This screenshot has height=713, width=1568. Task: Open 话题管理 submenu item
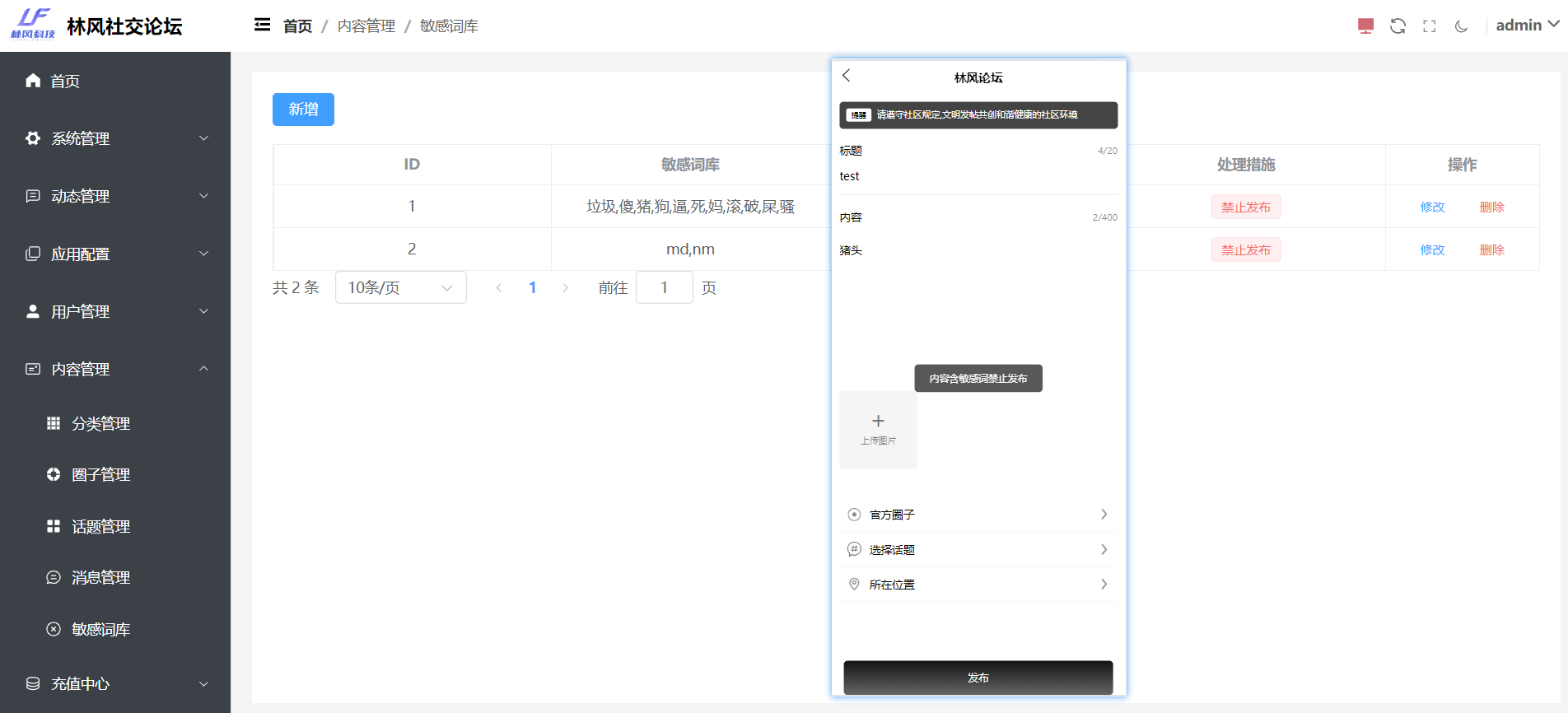coord(115,526)
